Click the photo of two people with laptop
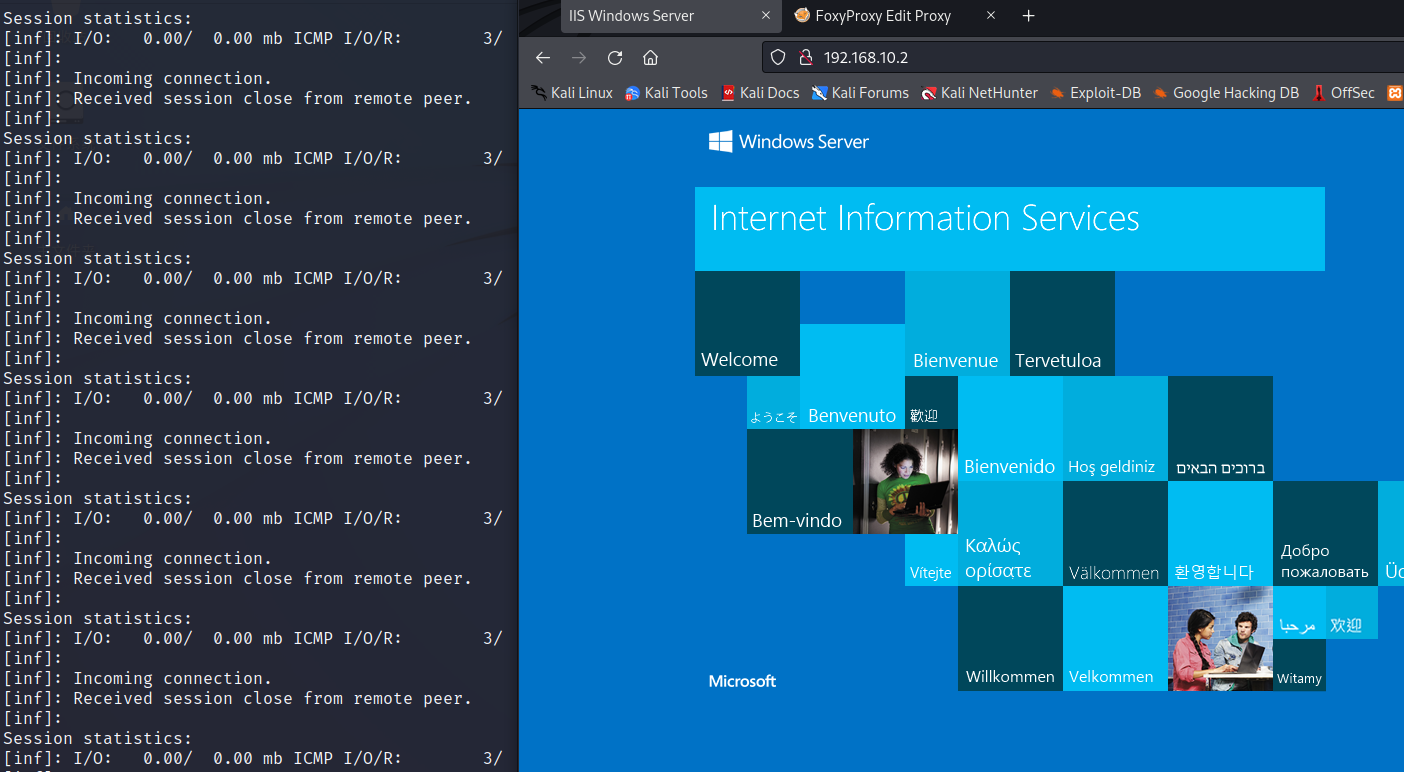Image resolution: width=1404 pixels, height=772 pixels. pyautogui.click(x=1220, y=639)
